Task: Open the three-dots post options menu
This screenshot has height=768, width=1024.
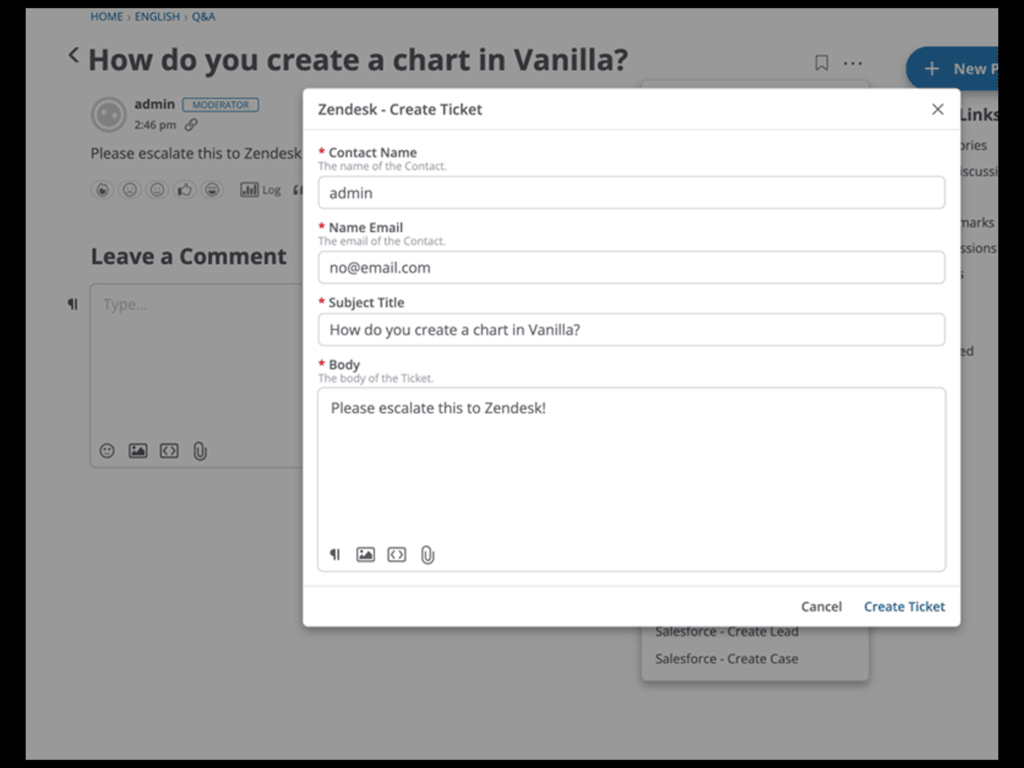Action: 852,64
